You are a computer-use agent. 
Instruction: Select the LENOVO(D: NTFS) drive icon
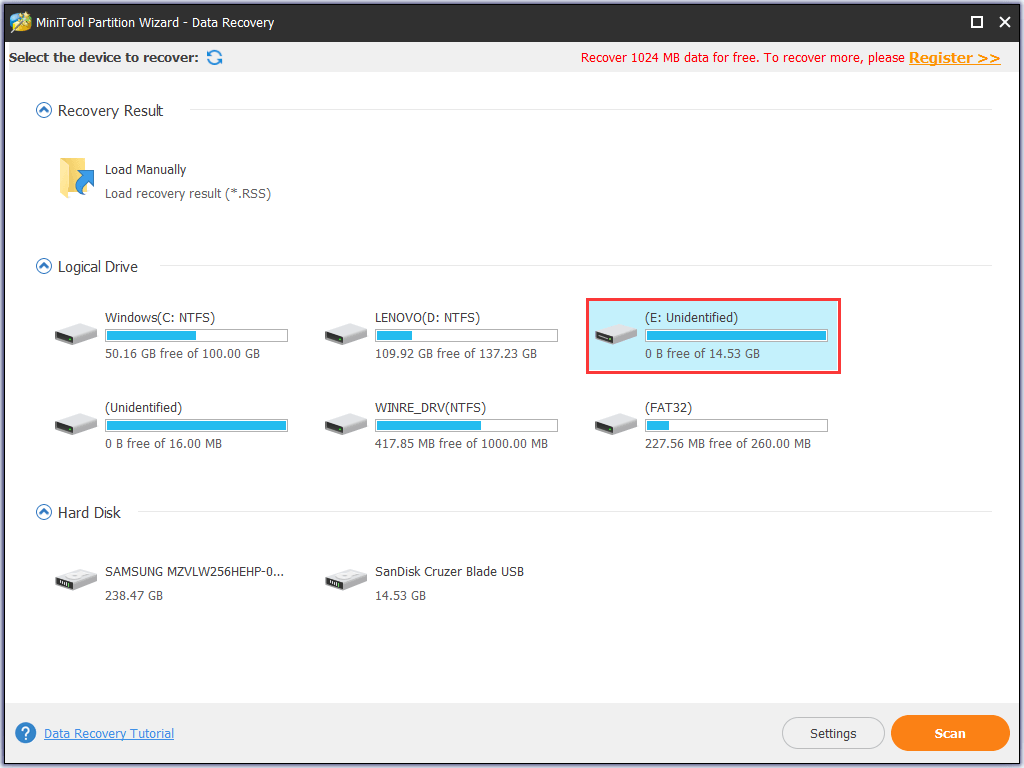[345, 334]
